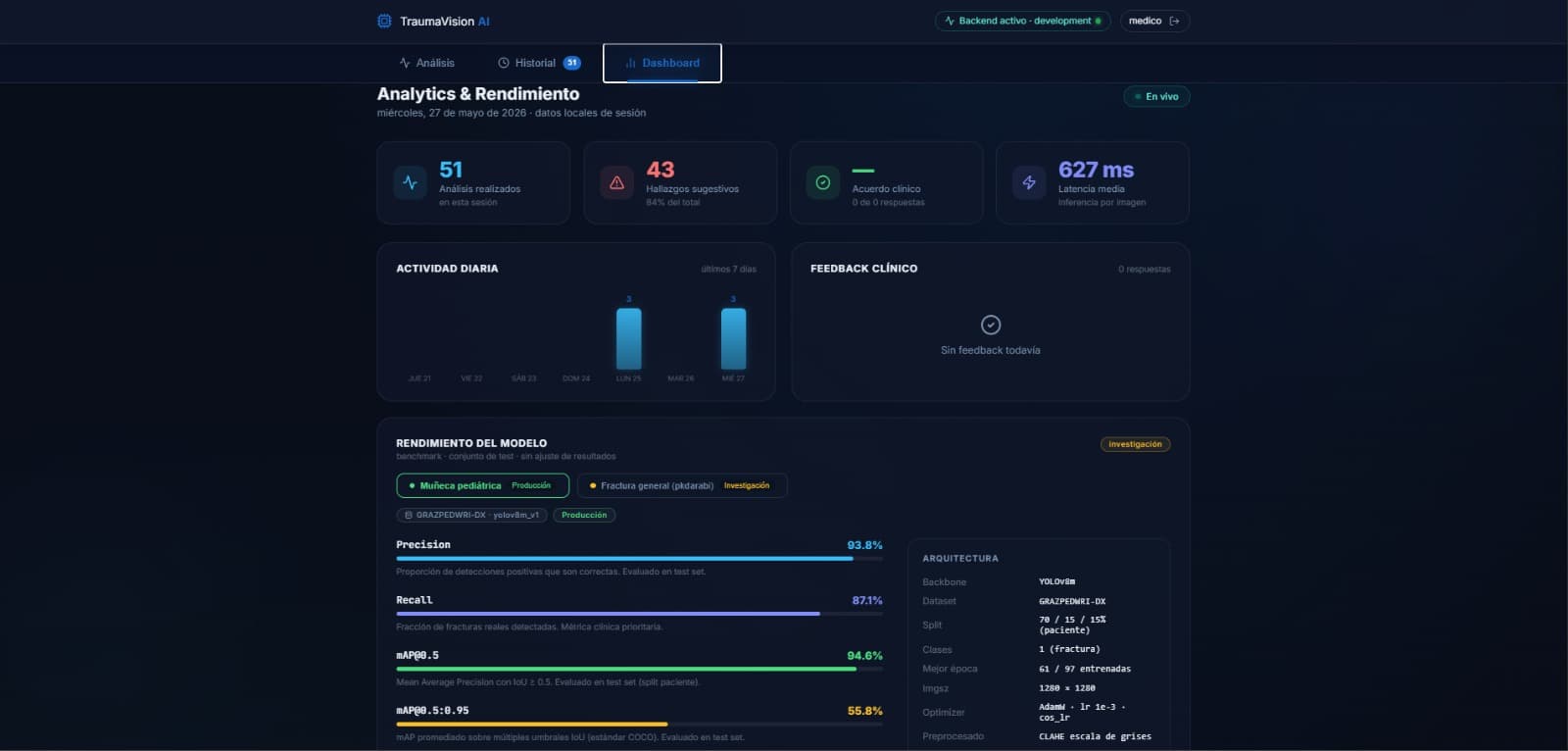The height and width of the screenshot is (751, 1568).
Task: Click the 627 ms latency value
Action: pos(1096,170)
